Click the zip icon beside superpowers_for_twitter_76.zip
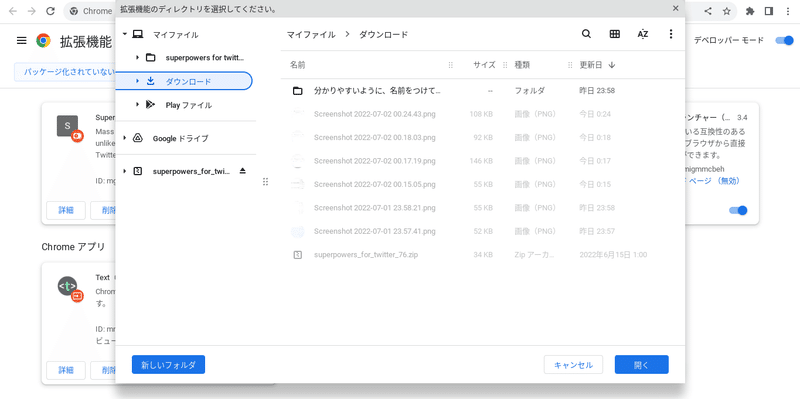The image size is (800, 399). click(x=298, y=254)
